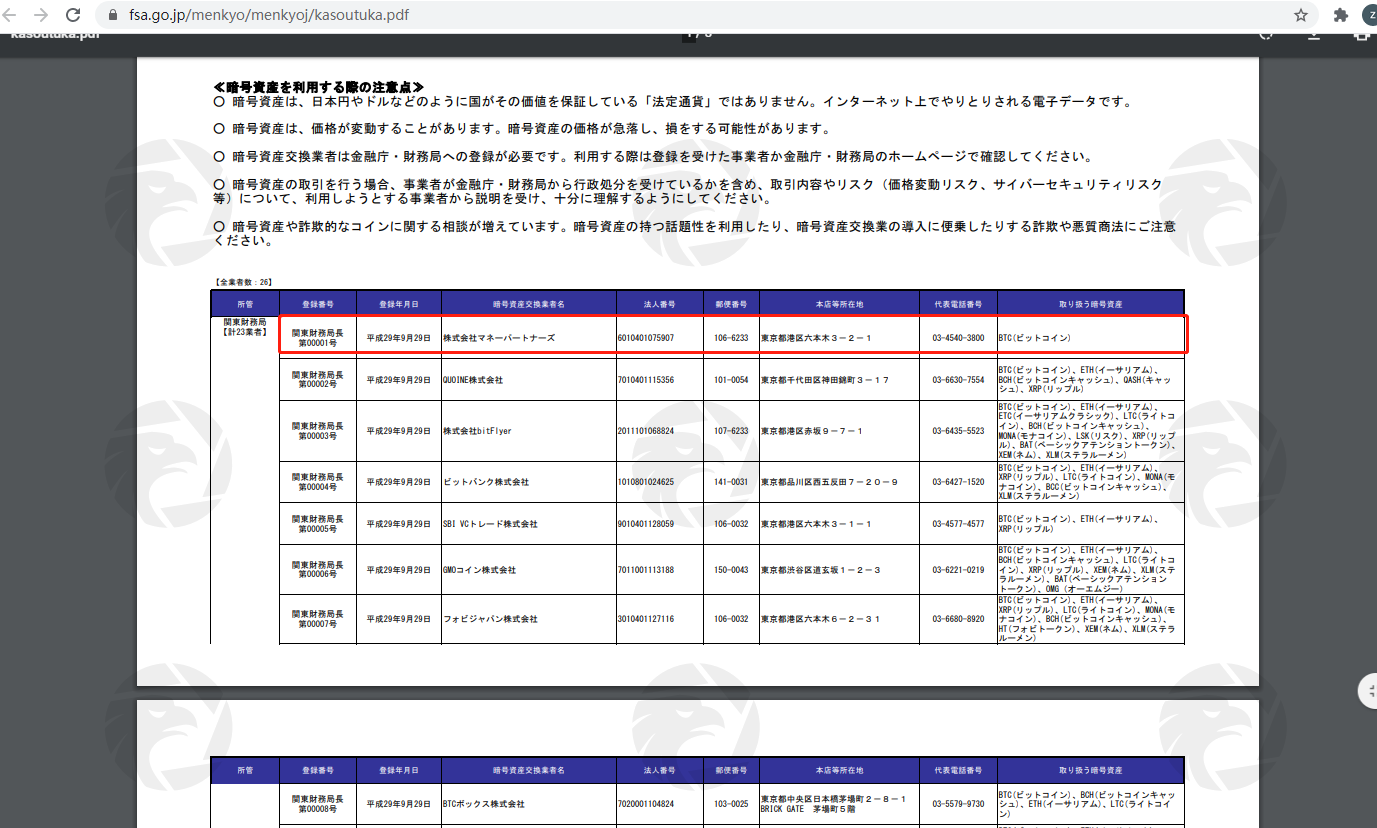Click phone number 03-6221-0219
The image size is (1377, 828).
958,570
